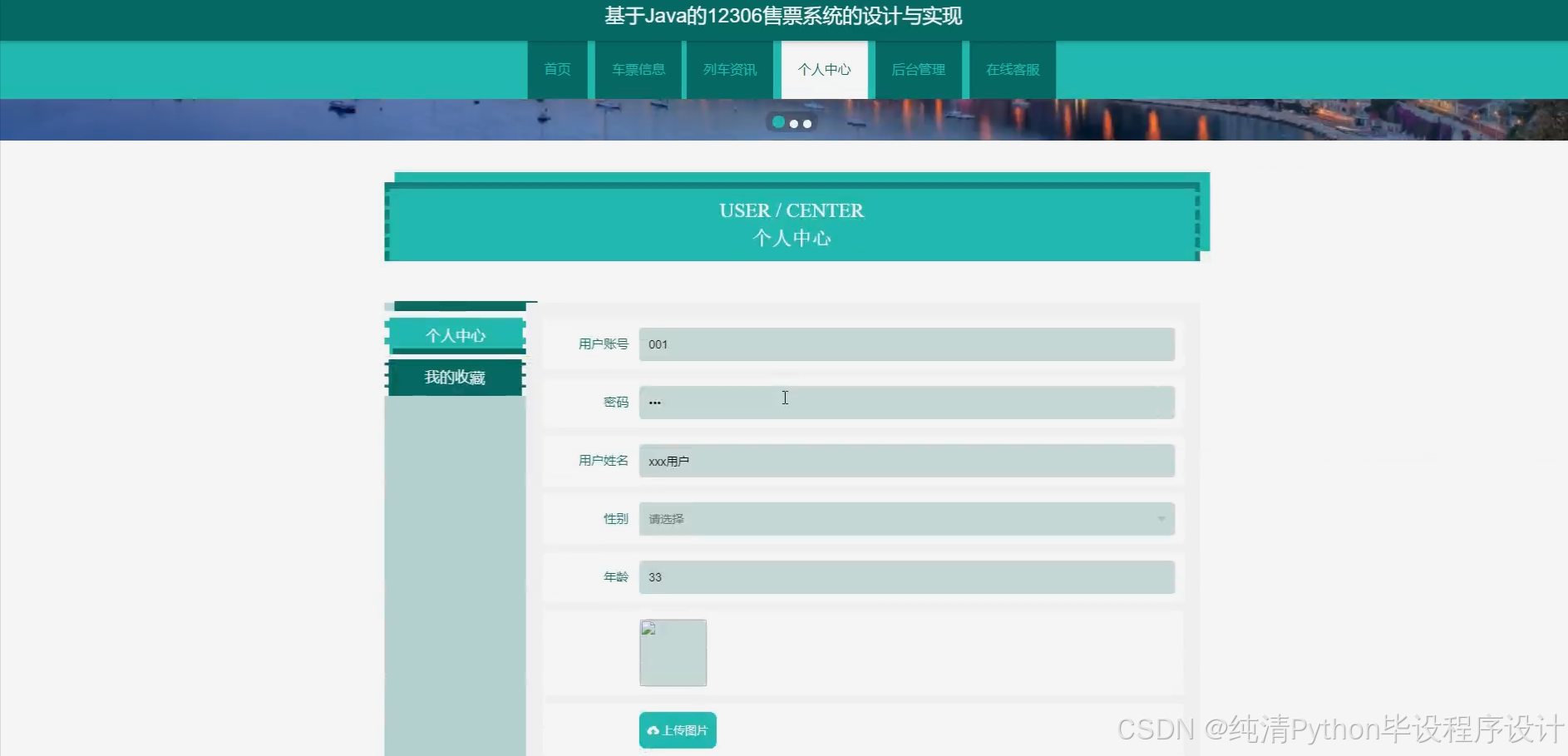The image size is (1568, 756).
Task: Select the second carousel indicator dot
Action: click(793, 123)
